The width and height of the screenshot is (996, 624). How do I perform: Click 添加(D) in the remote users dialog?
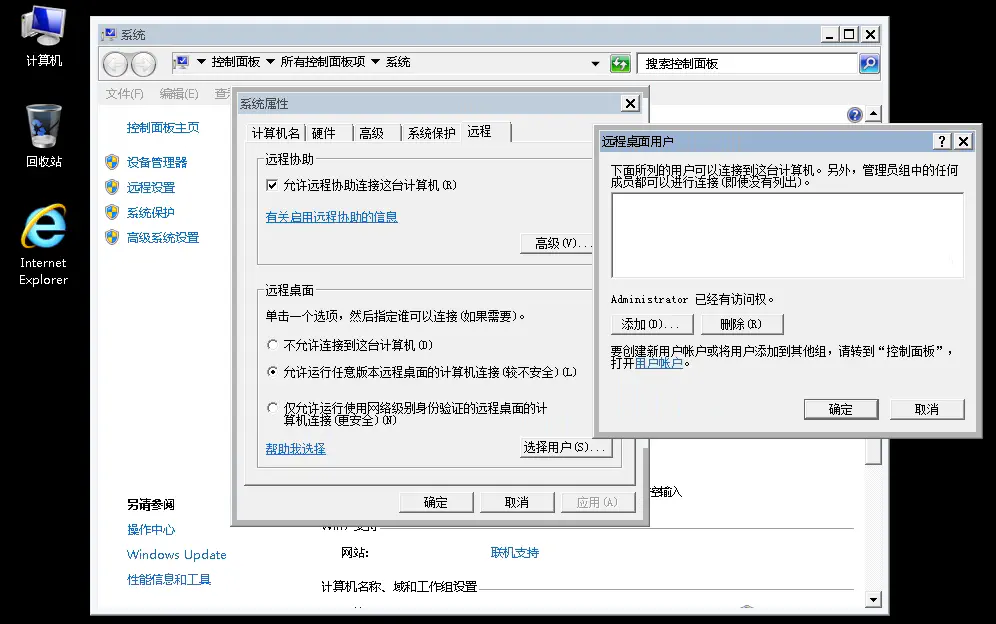point(653,322)
